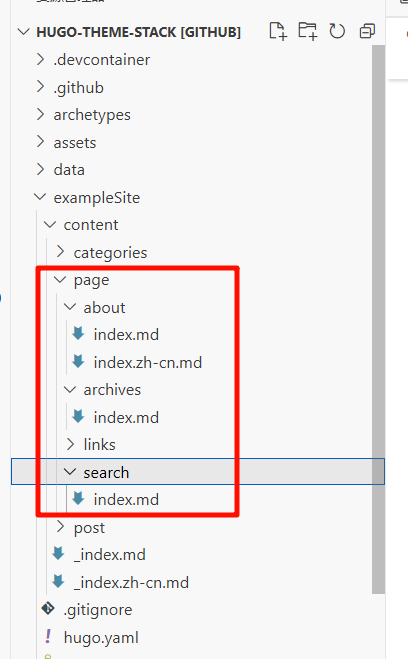The width and height of the screenshot is (408, 659).
Task: Collapse the about folder chevron
Action: tap(70, 307)
